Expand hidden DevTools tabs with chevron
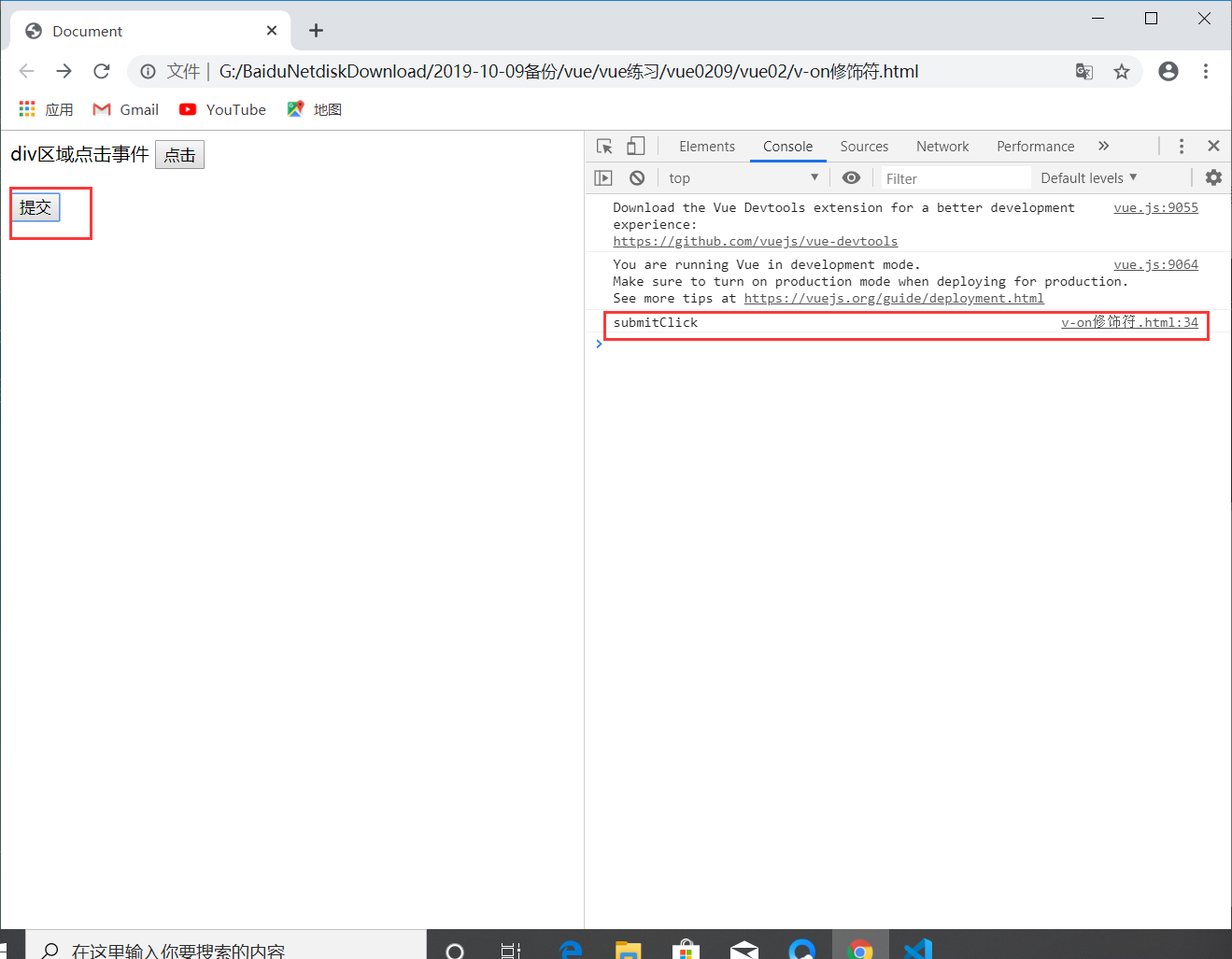Image resolution: width=1232 pixels, height=959 pixels. [1104, 146]
